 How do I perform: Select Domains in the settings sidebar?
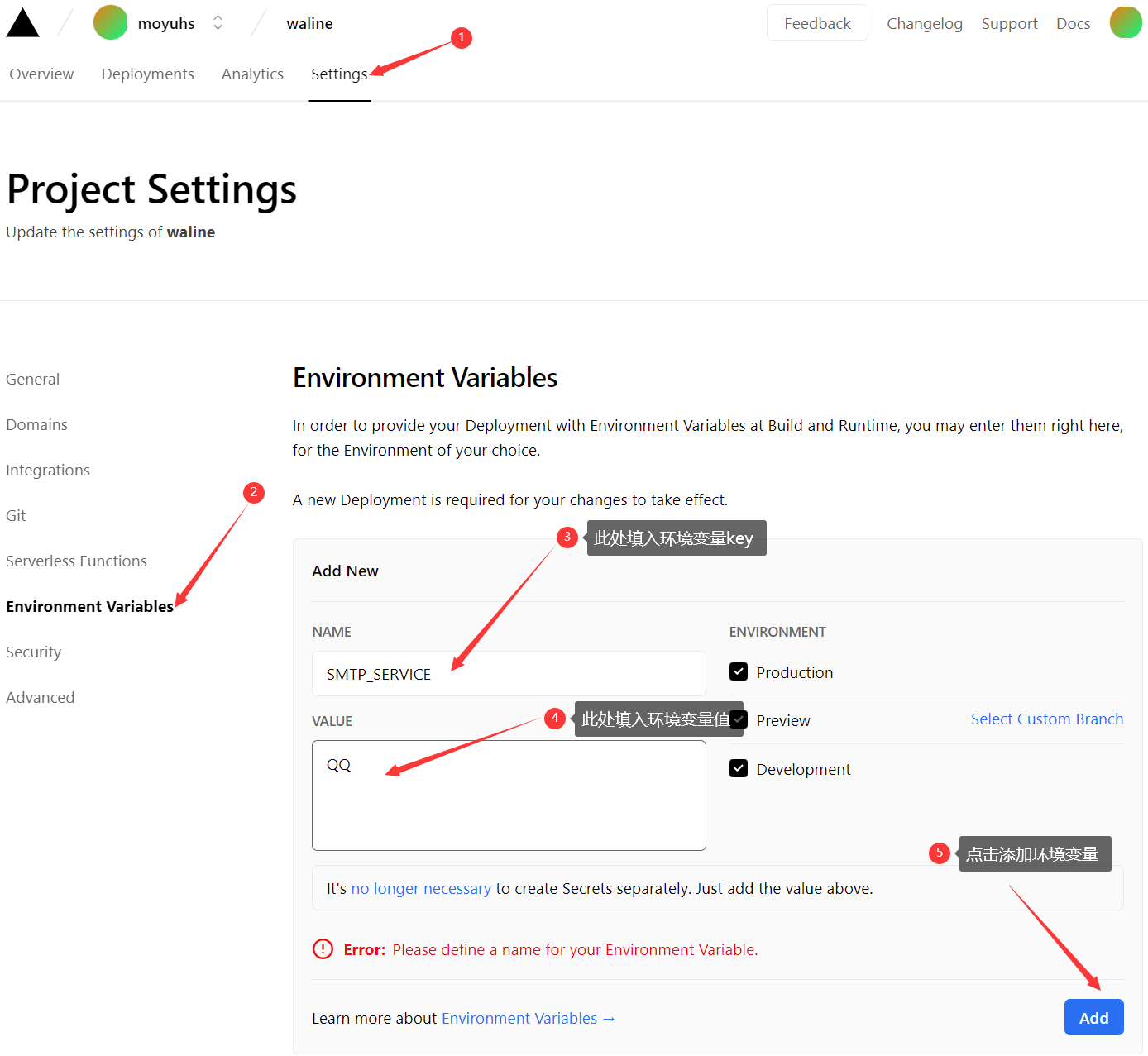click(37, 425)
